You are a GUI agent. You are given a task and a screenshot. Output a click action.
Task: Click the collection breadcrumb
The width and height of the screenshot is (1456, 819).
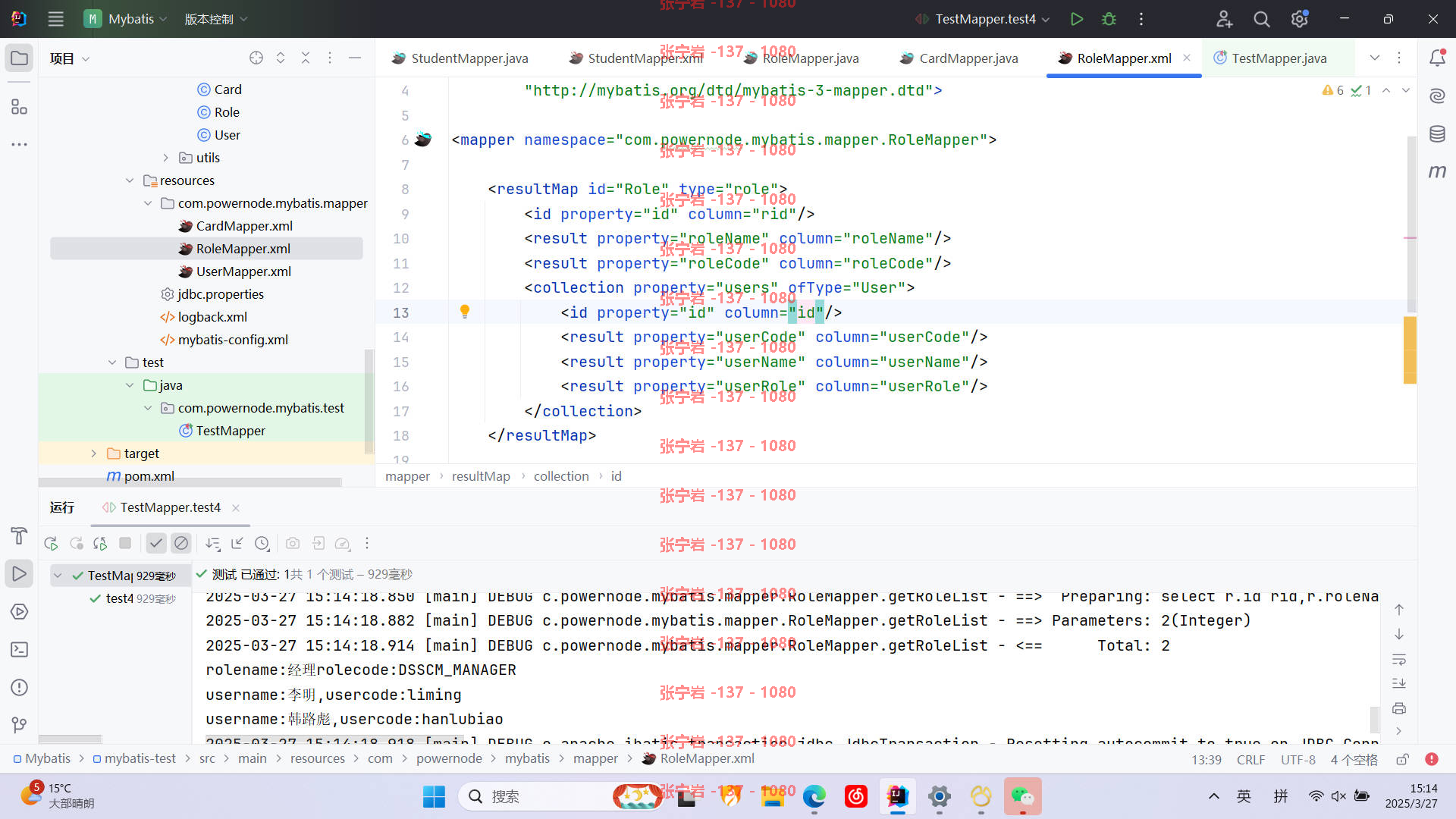561,476
